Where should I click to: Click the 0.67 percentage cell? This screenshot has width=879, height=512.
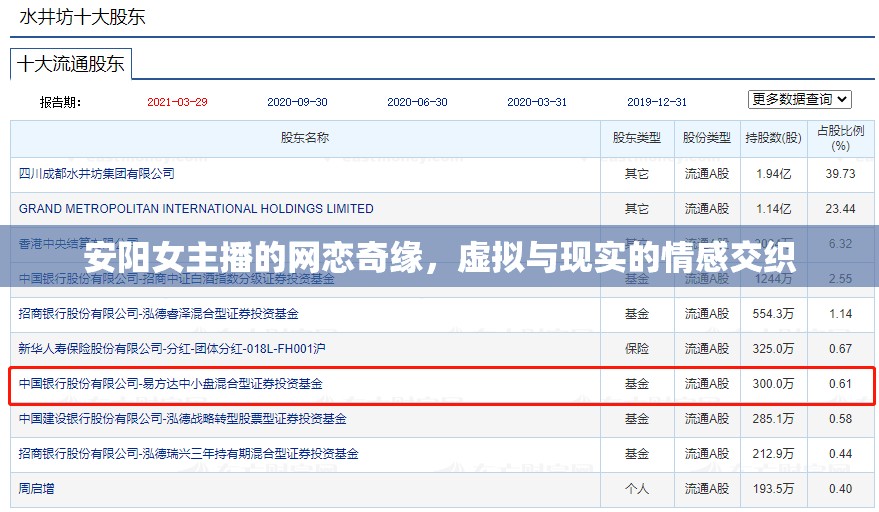(x=840, y=348)
